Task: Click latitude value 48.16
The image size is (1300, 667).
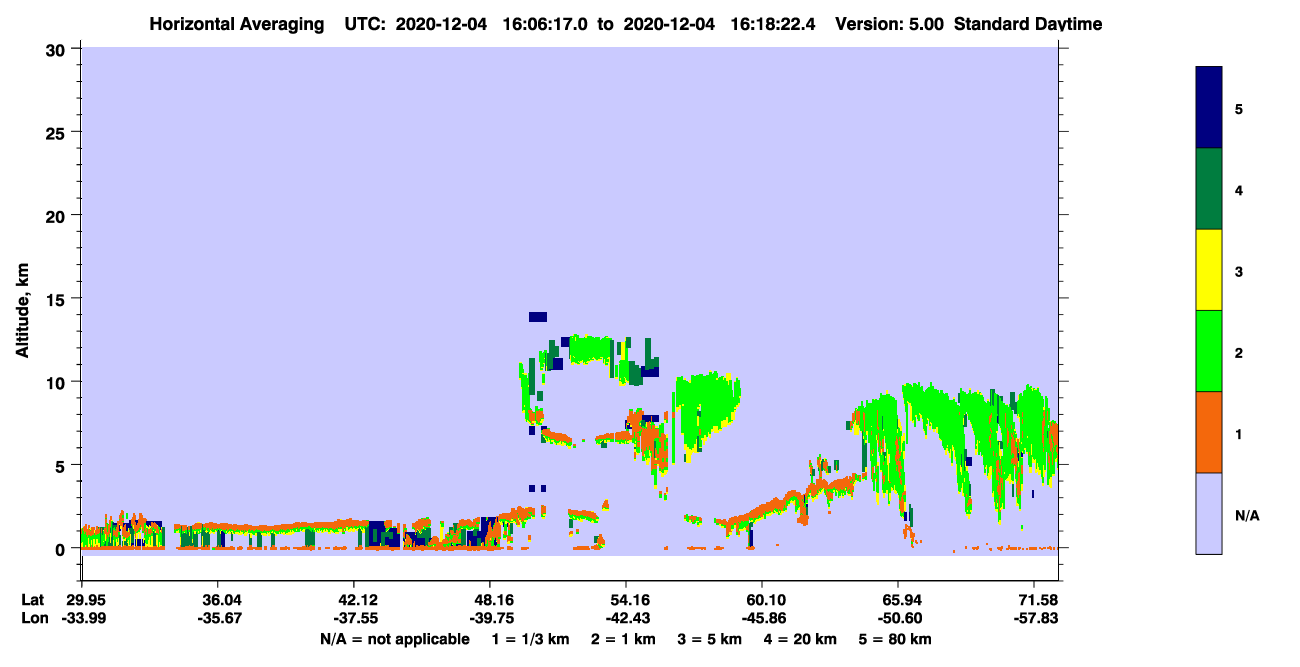Action: click(x=490, y=599)
